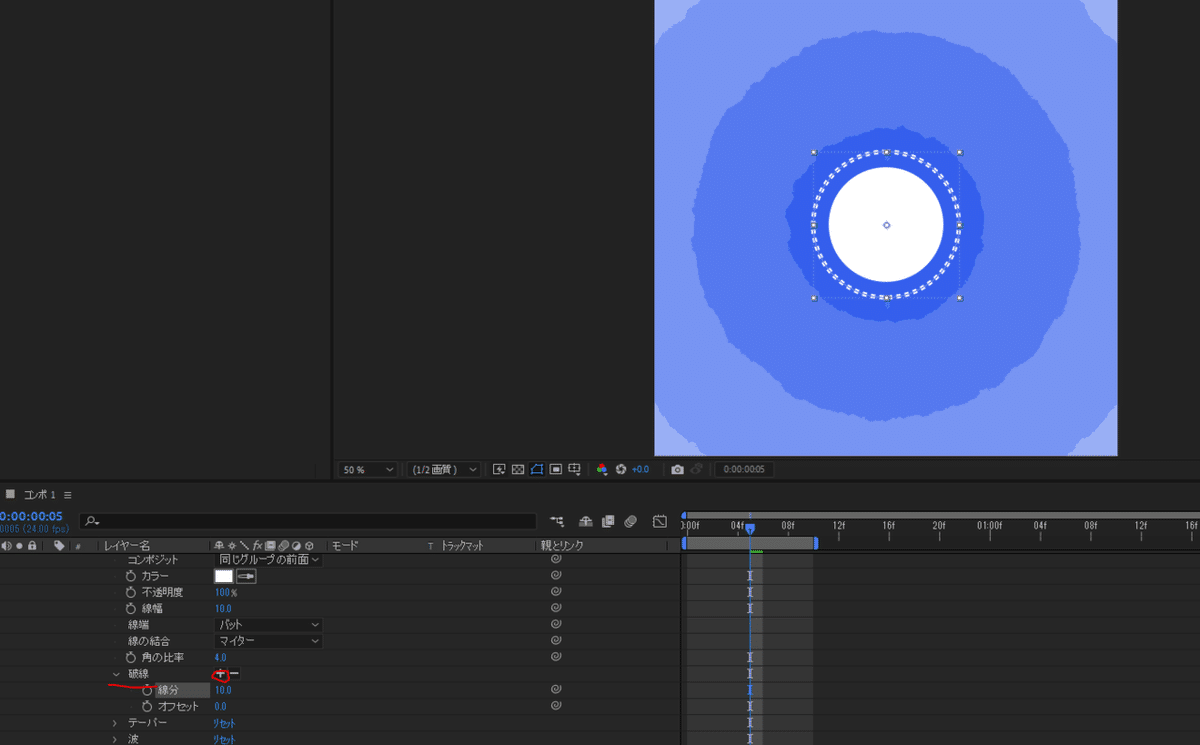Click the audio/video column header icon
This screenshot has width=1200, height=745.
(x=7, y=546)
